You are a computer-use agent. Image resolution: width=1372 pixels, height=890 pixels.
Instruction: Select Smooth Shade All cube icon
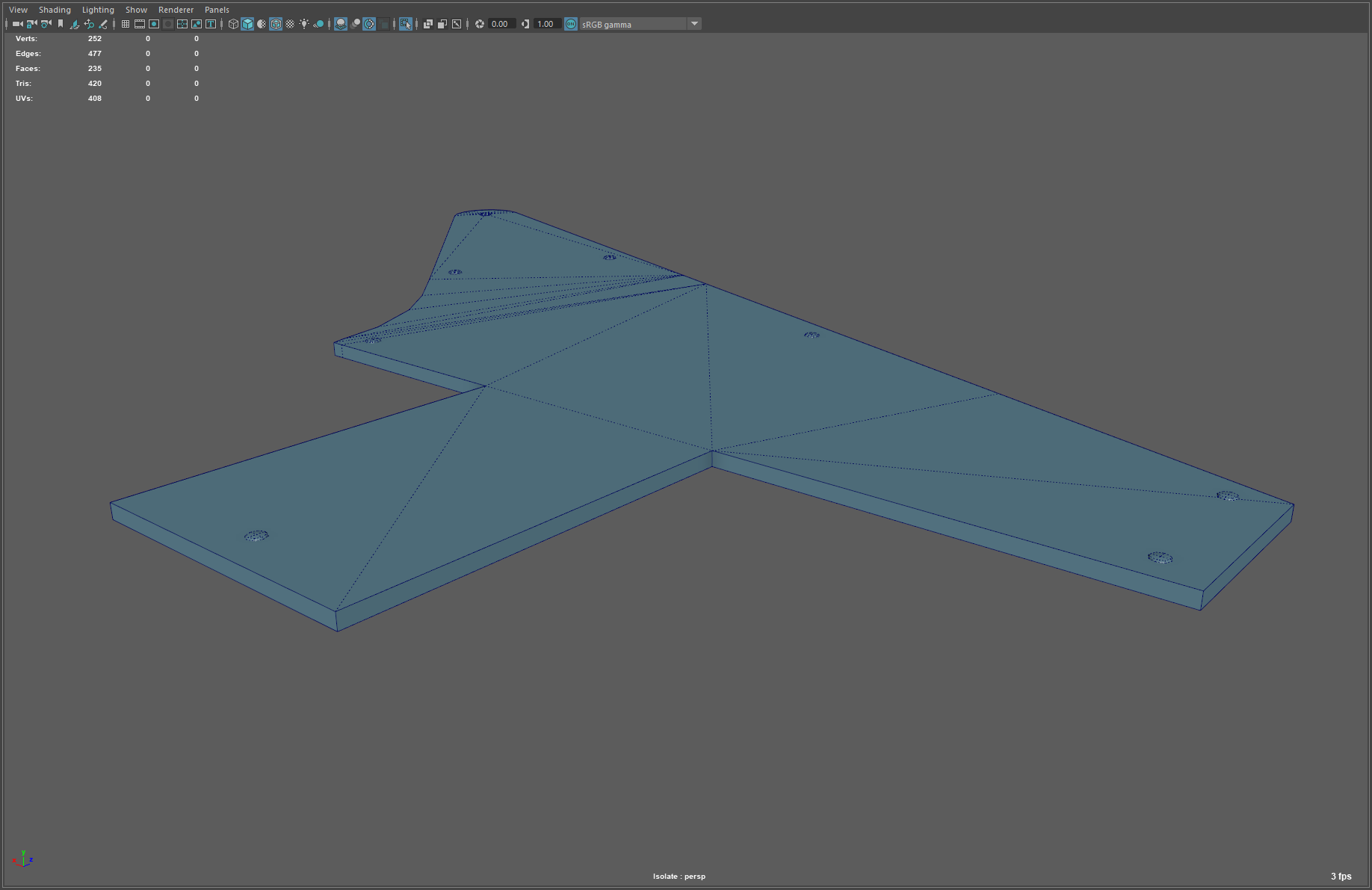247,24
